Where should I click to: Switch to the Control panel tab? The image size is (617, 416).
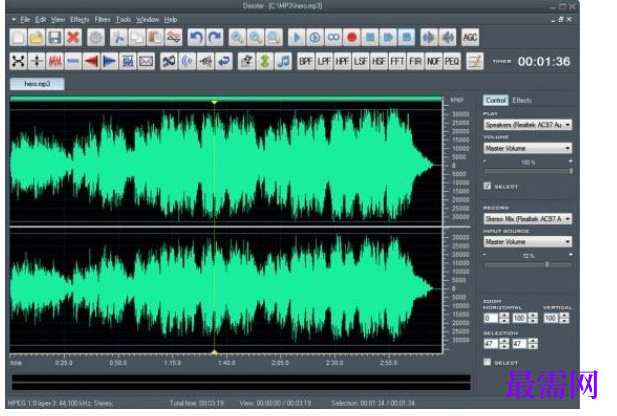point(495,100)
